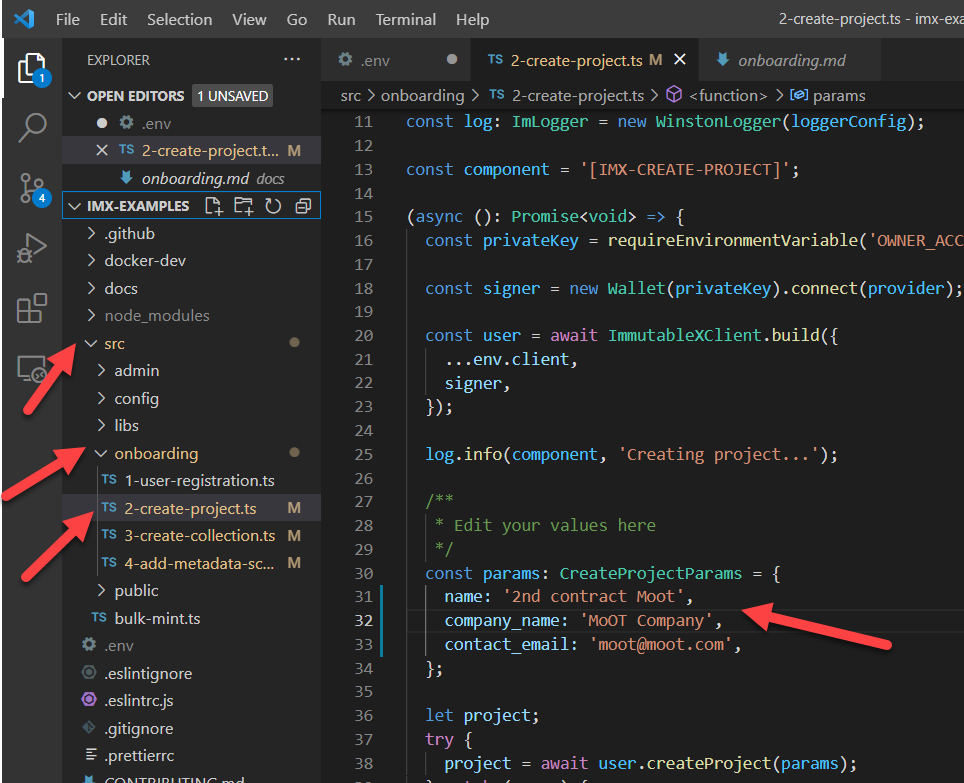The image size is (964, 783).
Task: Close the 2-create-project.ts editor tab
Action: [x=680, y=60]
